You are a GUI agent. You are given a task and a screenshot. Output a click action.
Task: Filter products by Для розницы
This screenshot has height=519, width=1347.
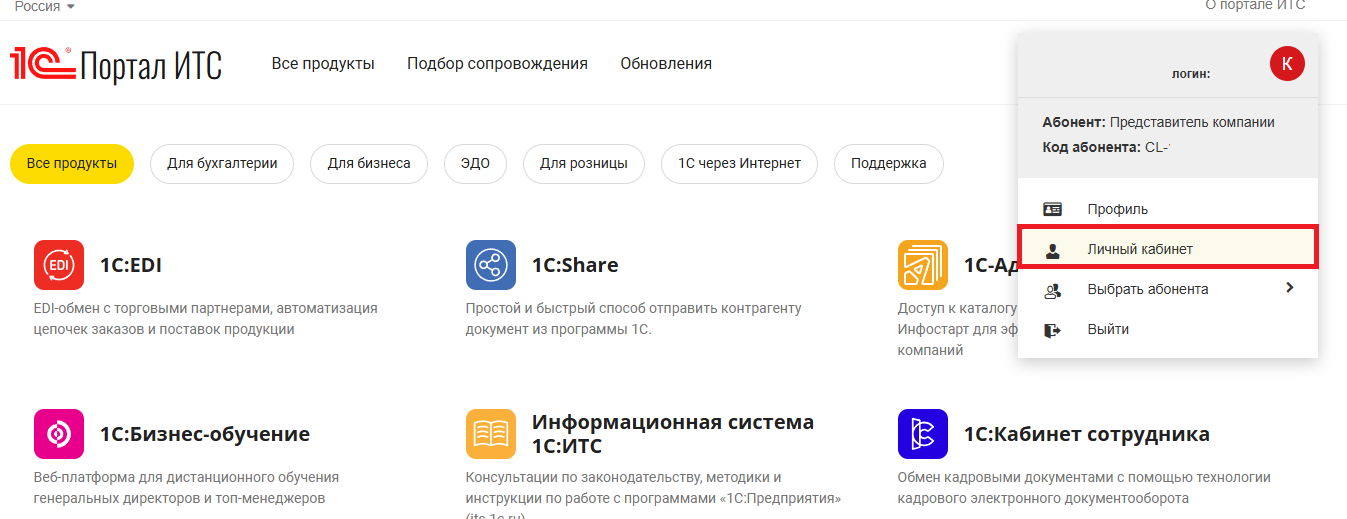click(x=584, y=163)
